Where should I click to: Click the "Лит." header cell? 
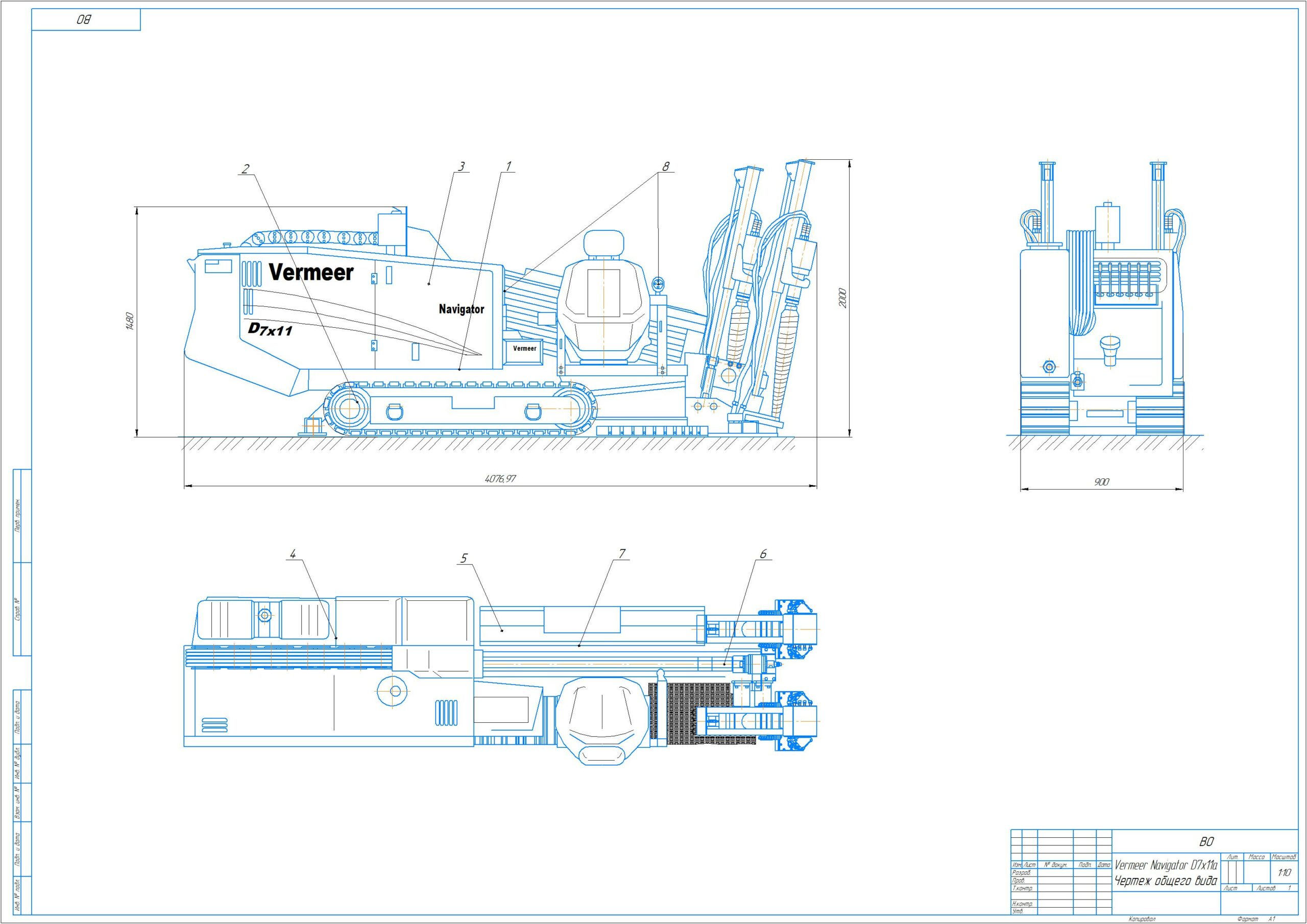click(1233, 857)
